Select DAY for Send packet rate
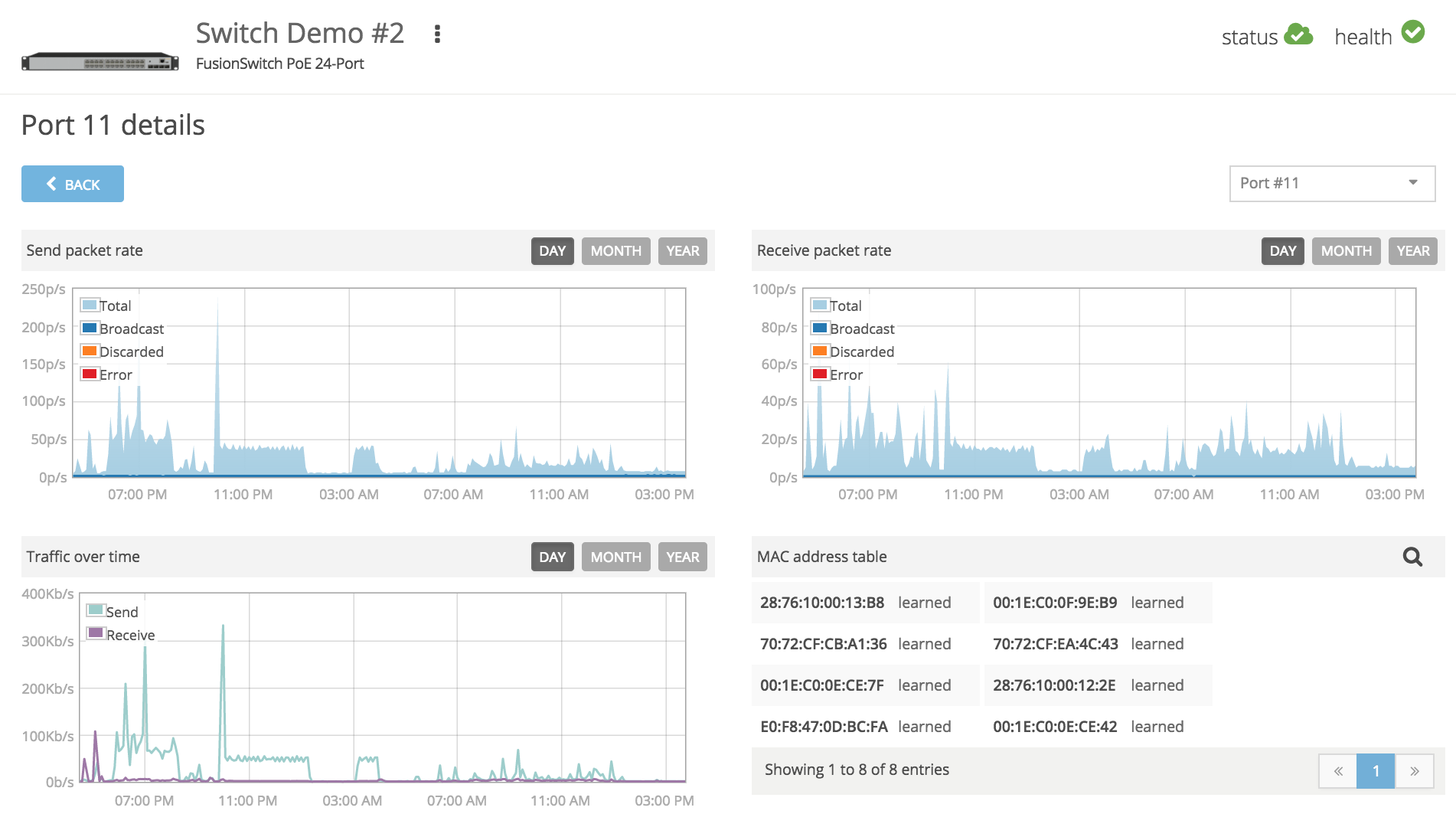The image size is (1456, 827). 553,251
